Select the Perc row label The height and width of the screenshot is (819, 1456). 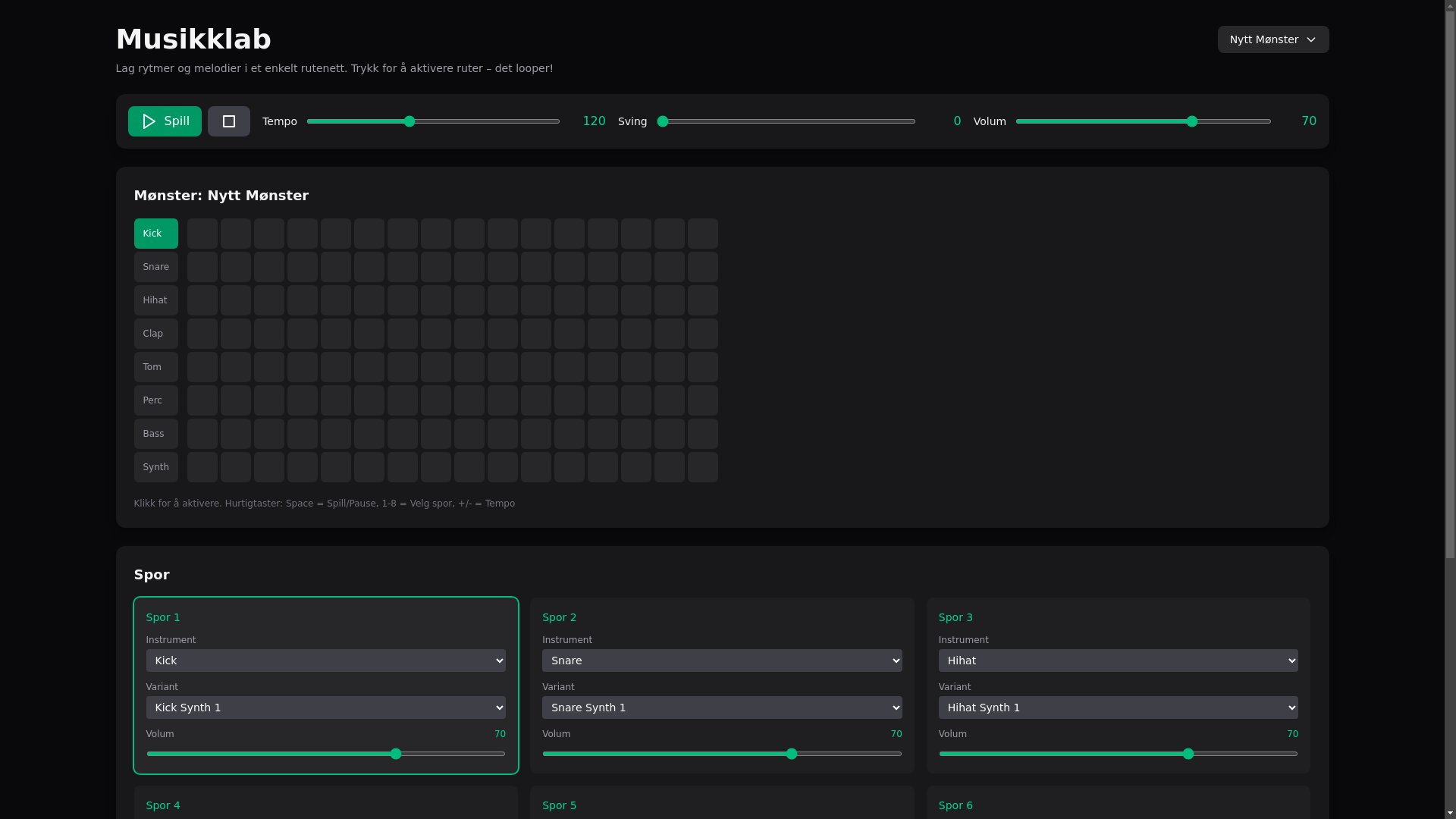tap(155, 400)
